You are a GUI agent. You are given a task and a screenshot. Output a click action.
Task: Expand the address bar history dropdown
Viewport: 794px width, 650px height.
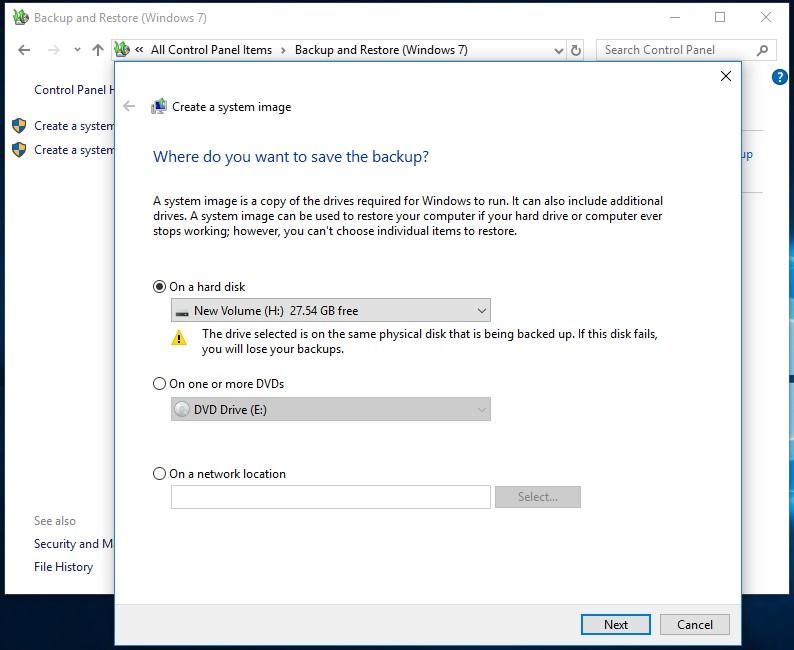(559, 50)
